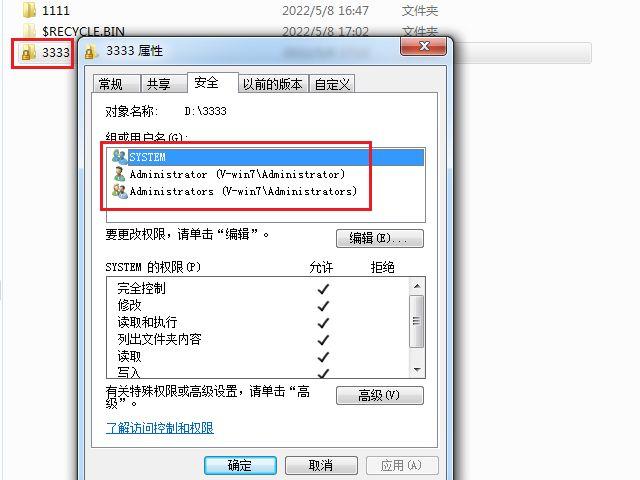Image resolution: width=640 pixels, height=480 pixels.
Task: Go to the 自定义 tab
Action: click(332, 84)
